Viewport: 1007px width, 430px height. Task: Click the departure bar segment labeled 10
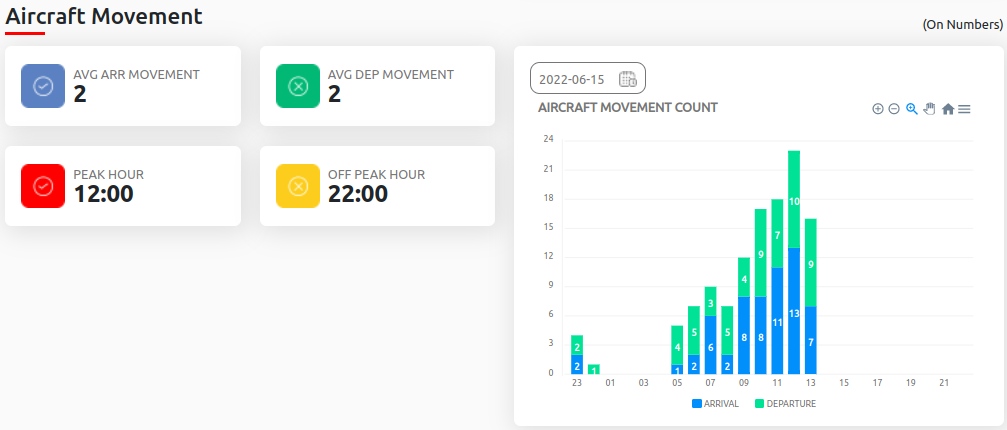[794, 200]
